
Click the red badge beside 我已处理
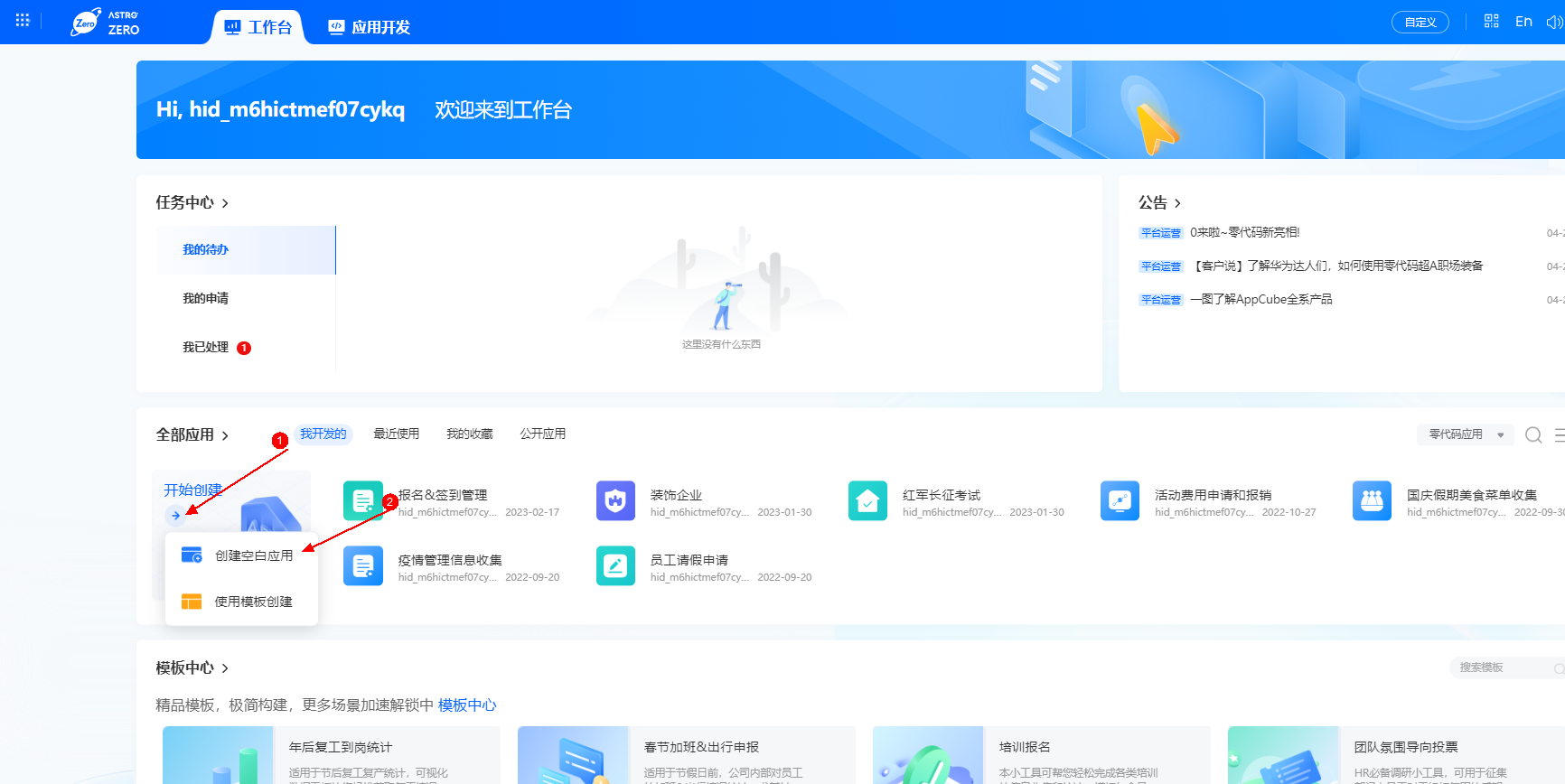244,348
